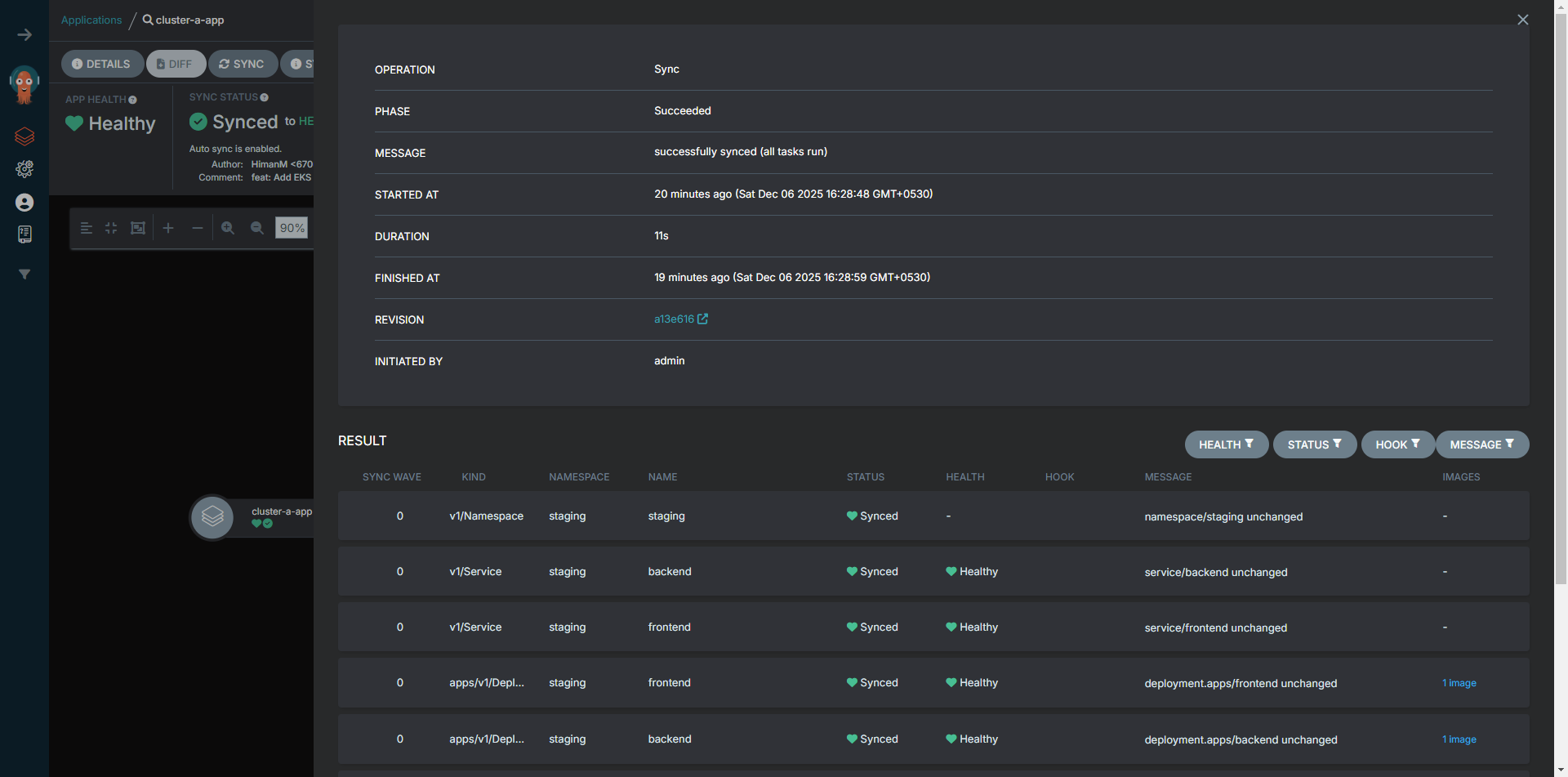1568x777 pixels.
Task: Open the User Info icon in sidebar
Action: coord(24,202)
